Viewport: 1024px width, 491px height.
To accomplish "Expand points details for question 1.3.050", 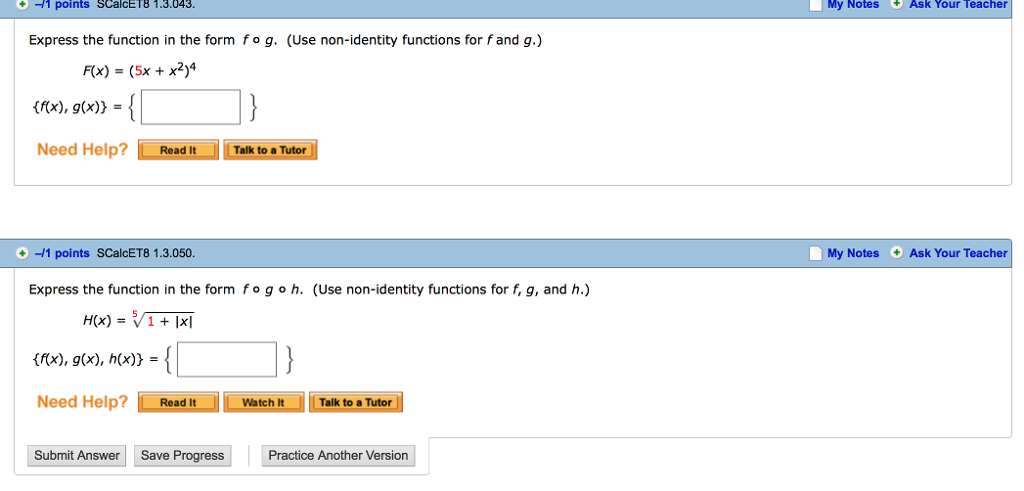I will pos(22,254).
